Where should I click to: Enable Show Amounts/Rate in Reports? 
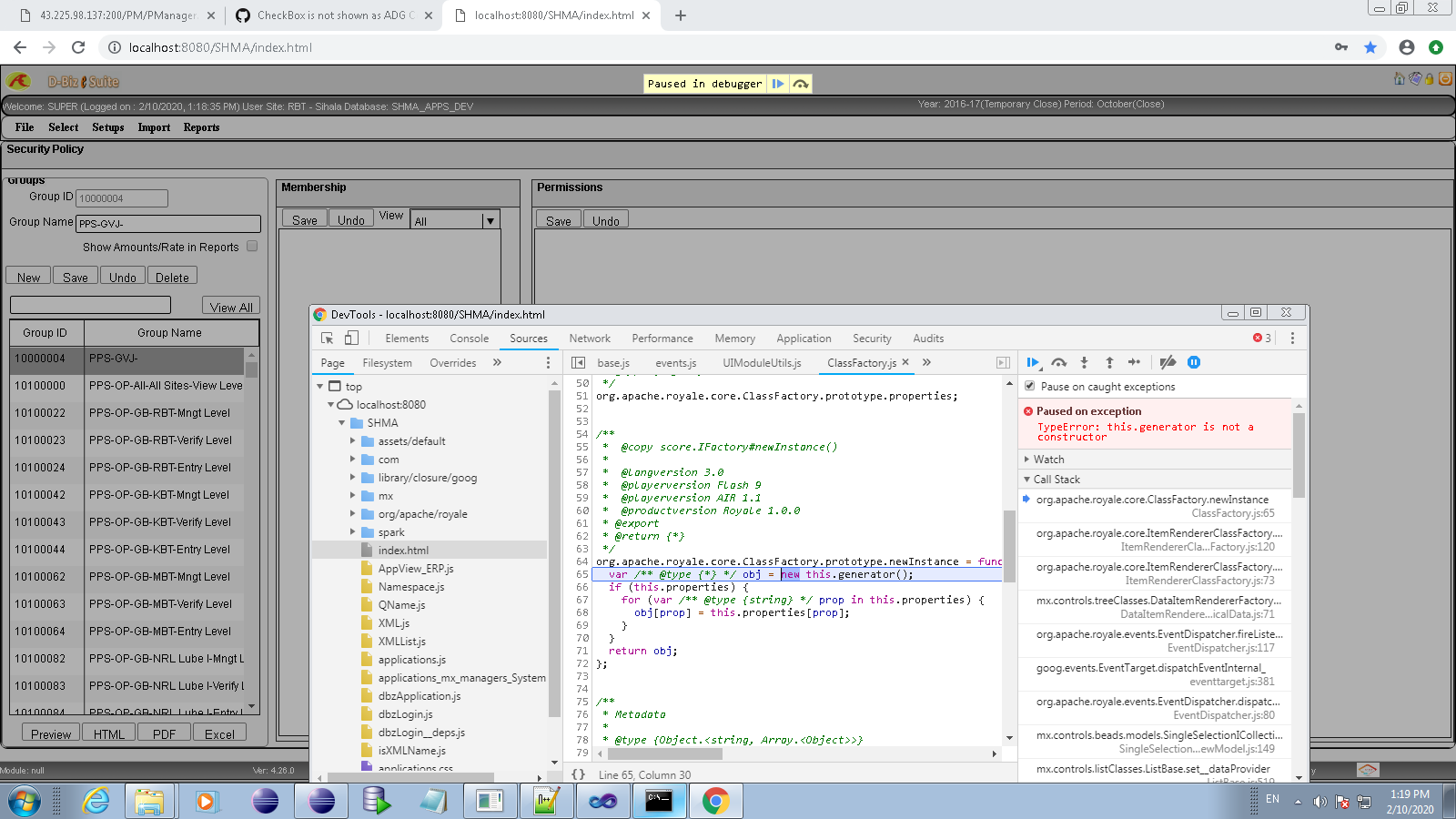(252, 246)
